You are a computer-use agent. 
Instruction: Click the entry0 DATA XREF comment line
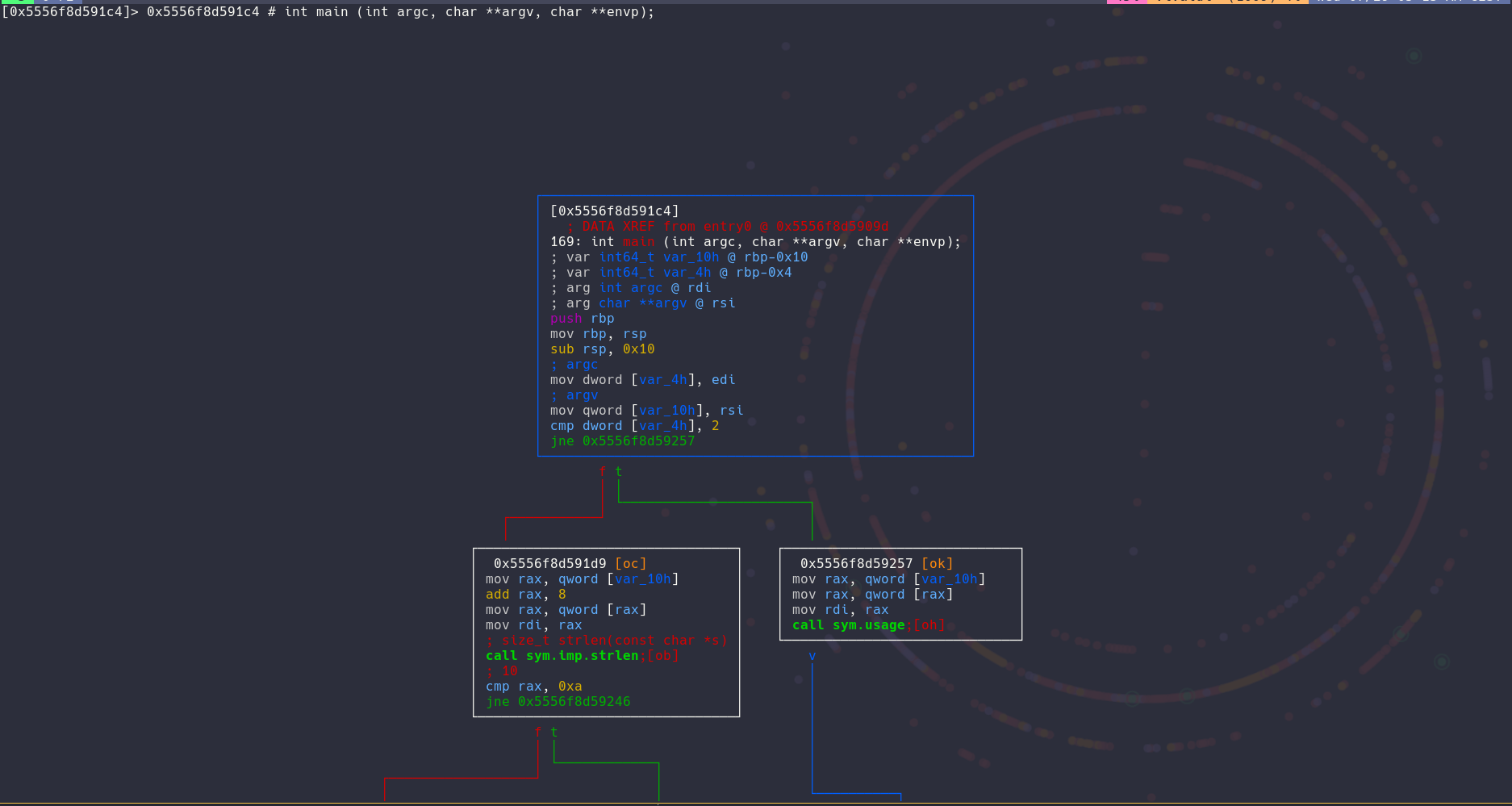pos(727,227)
